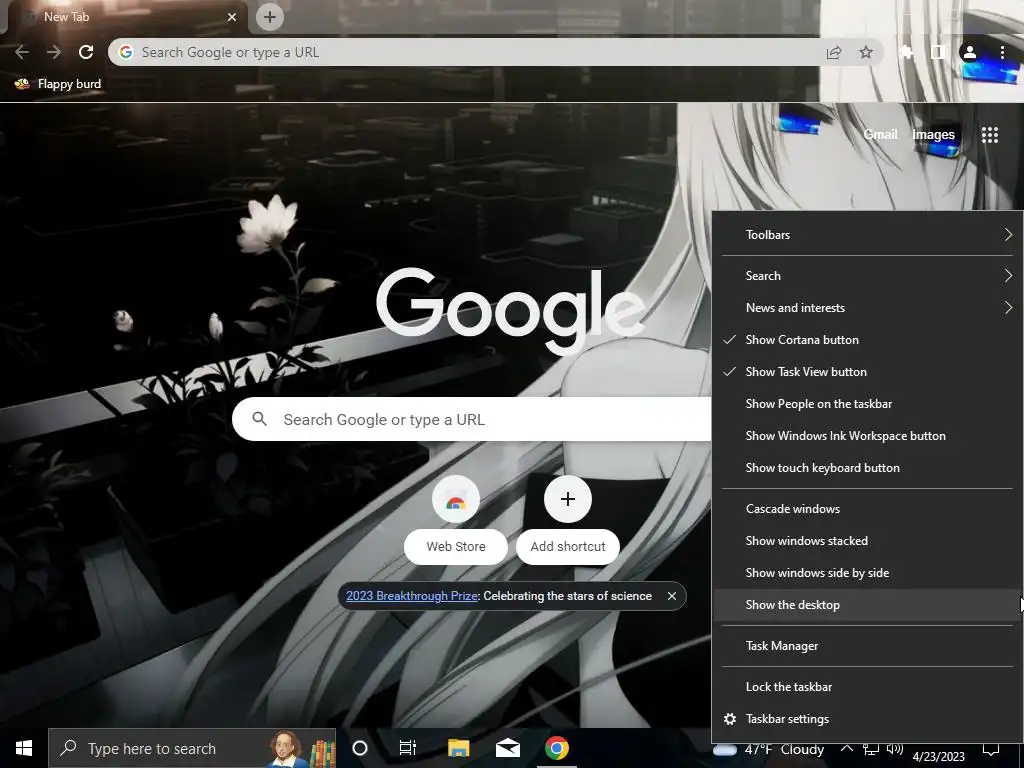Image resolution: width=1024 pixels, height=768 pixels.
Task: Expand the Toolbars submenu
Action: (x=867, y=234)
